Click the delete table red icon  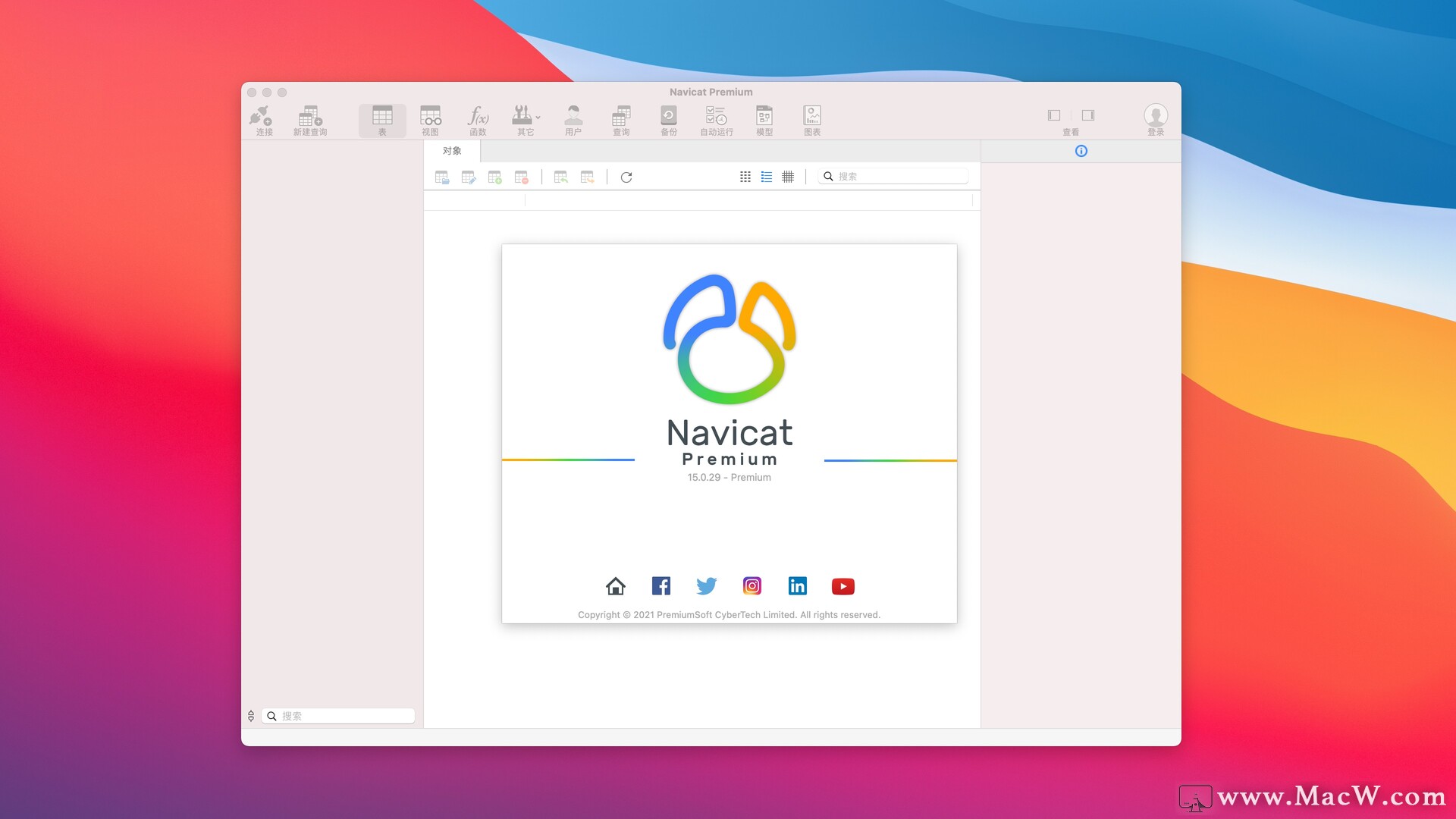pos(522,177)
